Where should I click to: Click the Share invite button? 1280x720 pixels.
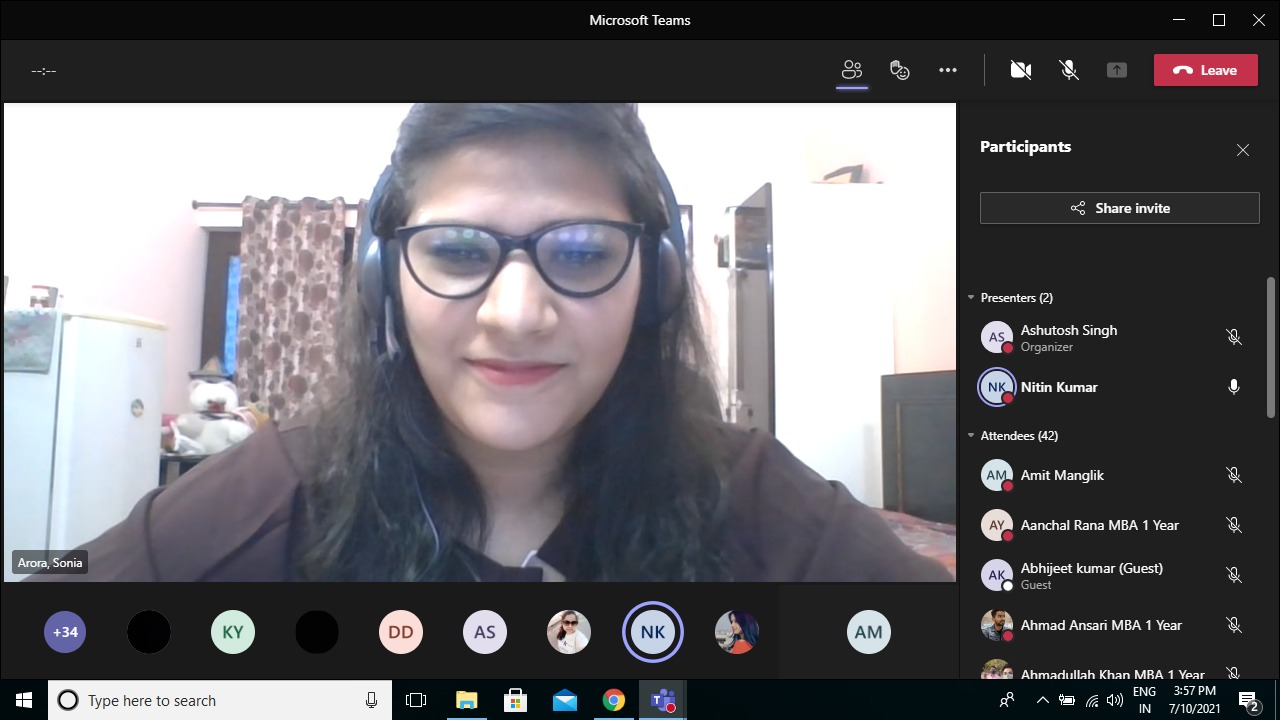point(1119,208)
